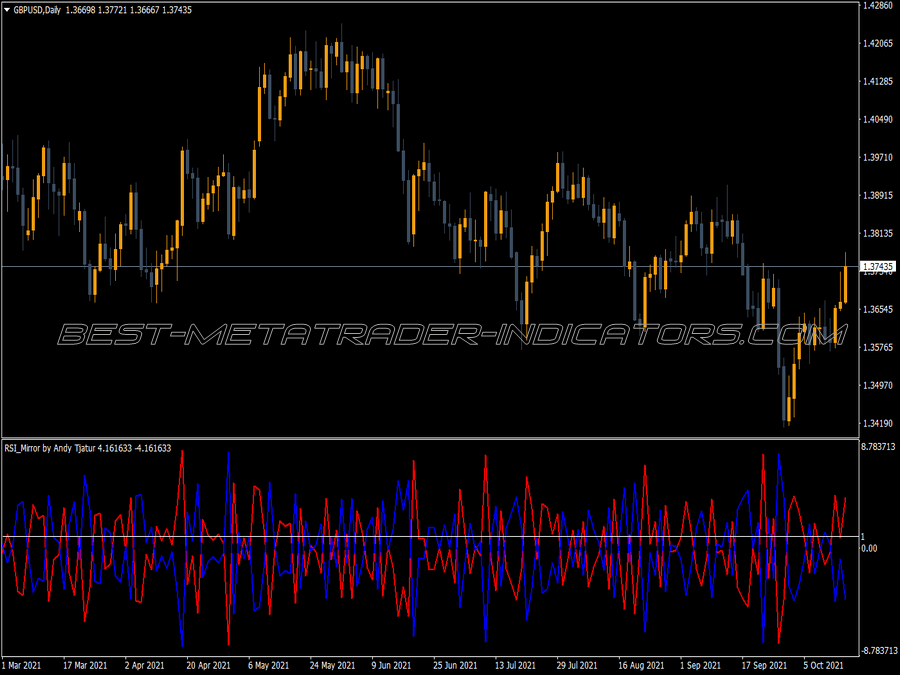Select the 0.00 midline value in indicator panel
This screenshot has height=675, width=900.
pyautogui.click(x=867, y=547)
